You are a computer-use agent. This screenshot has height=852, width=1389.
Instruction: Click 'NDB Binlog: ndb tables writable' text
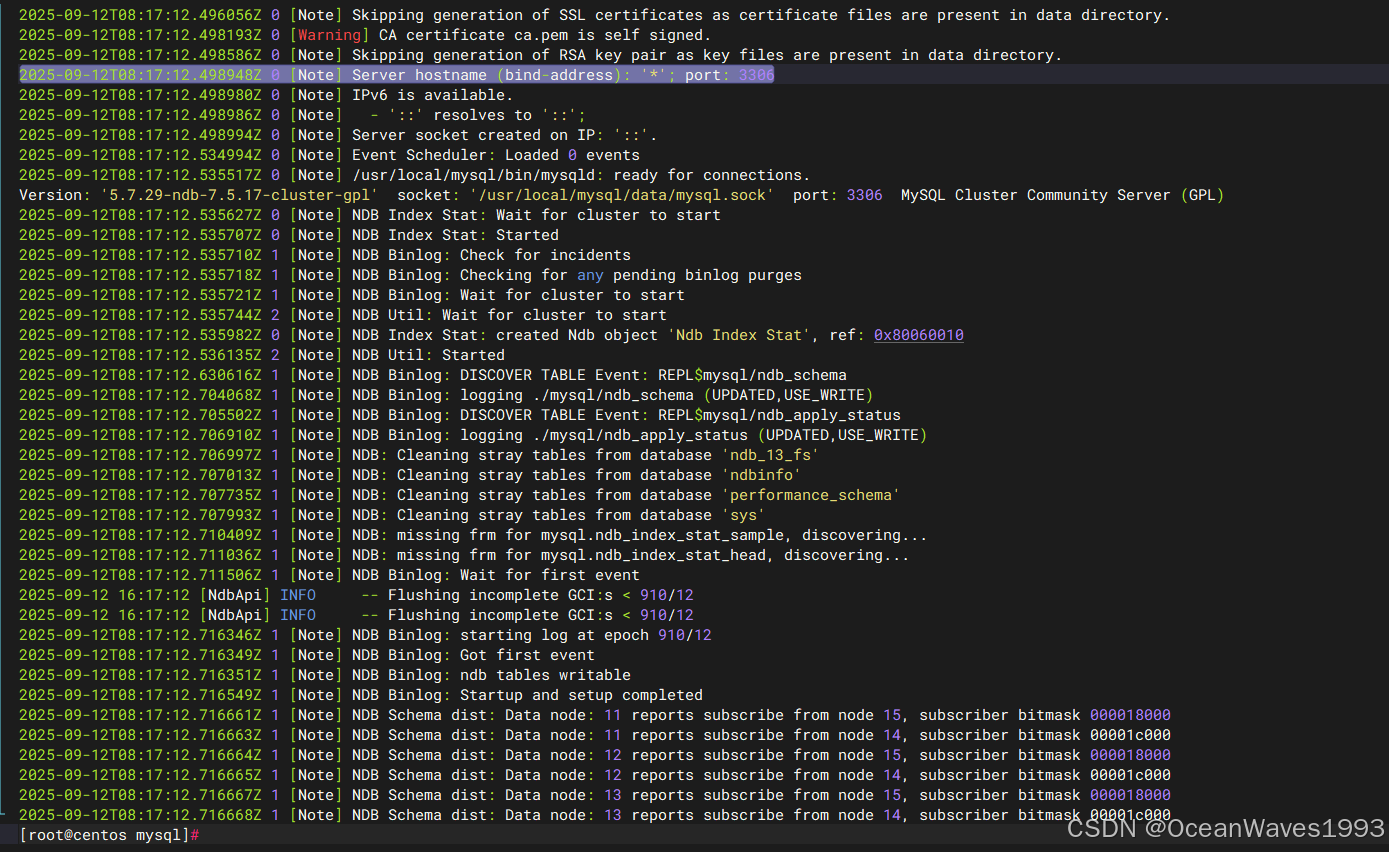pos(491,675)
